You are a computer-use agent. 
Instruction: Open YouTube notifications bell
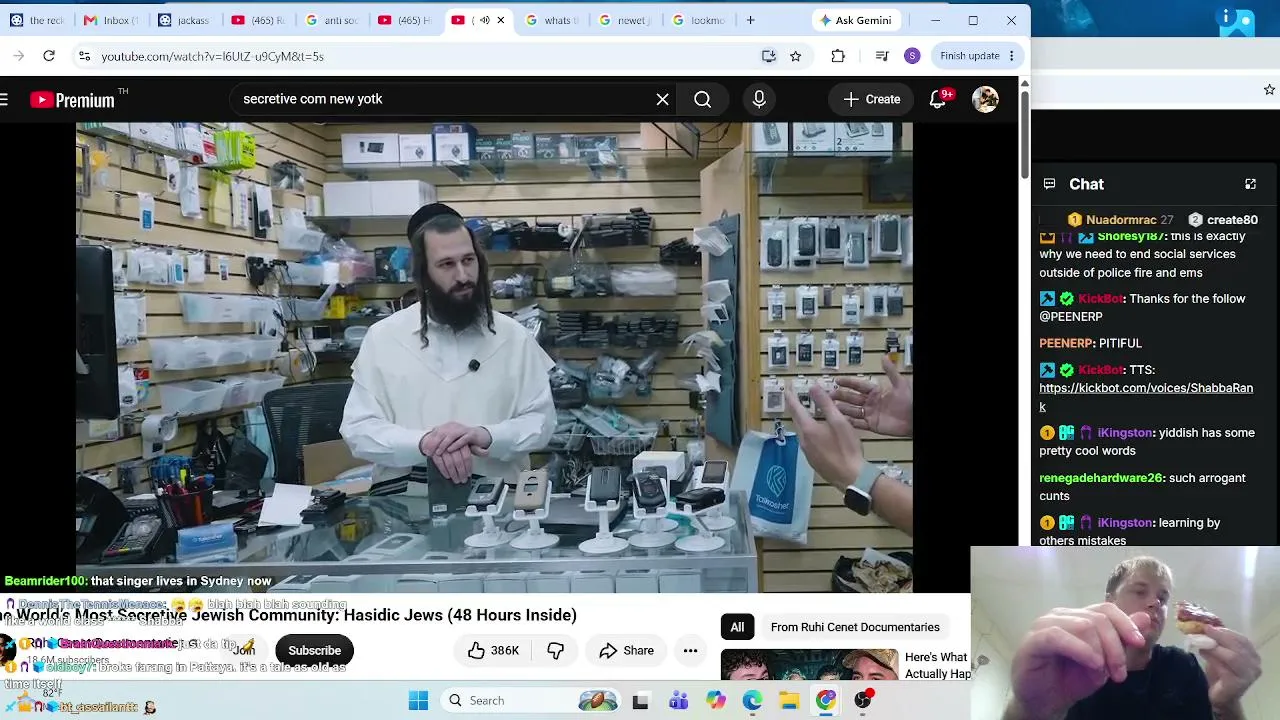[x=938, y=99]
